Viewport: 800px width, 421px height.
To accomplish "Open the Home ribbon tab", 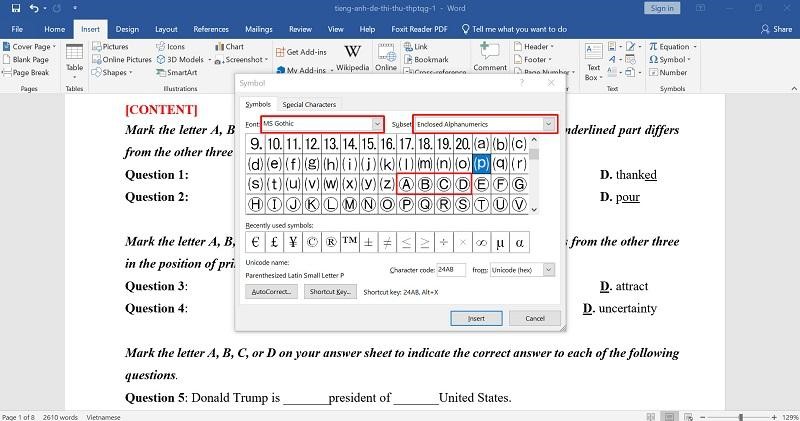I will tap(55, 29).
